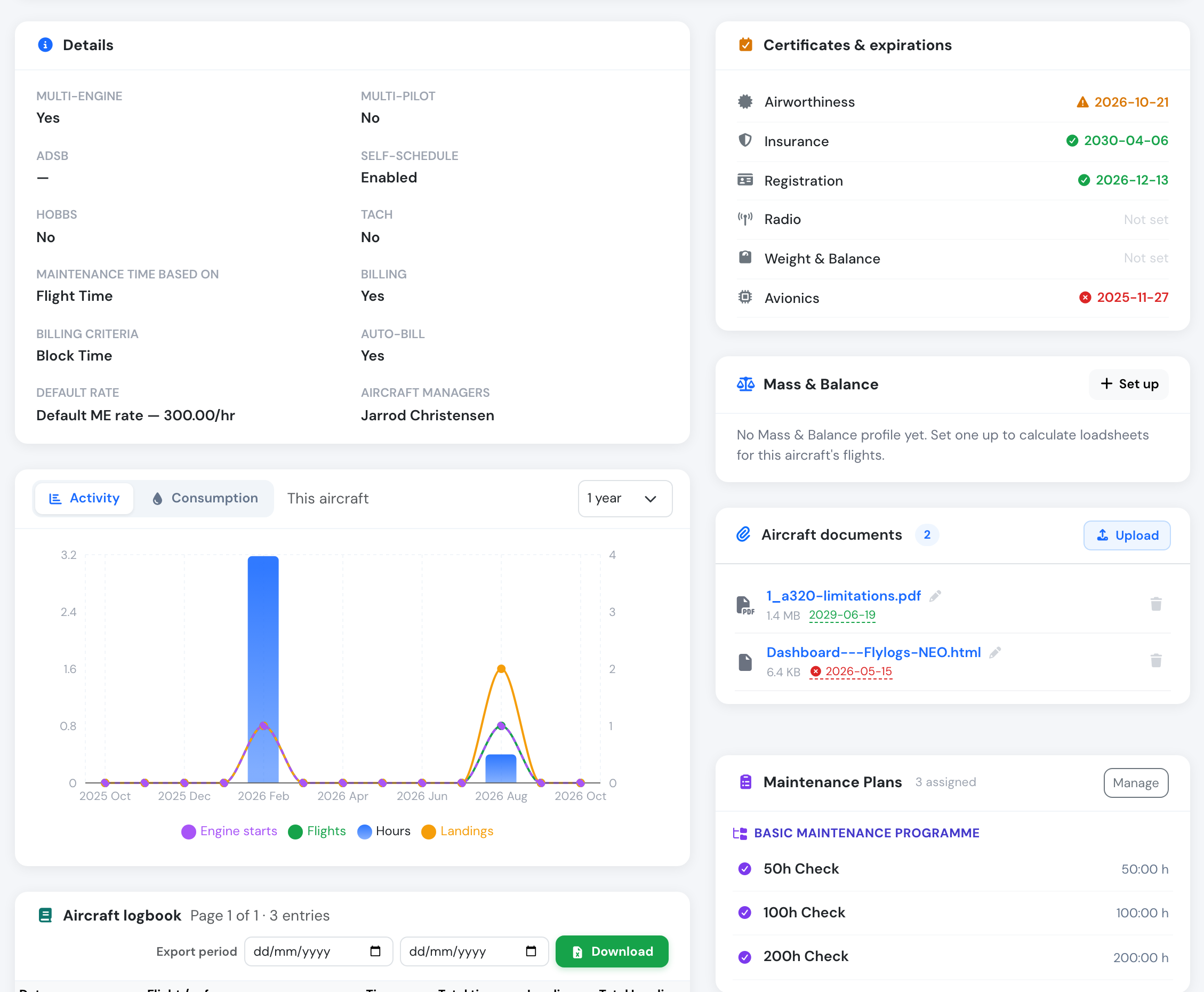
Task: Click the Insurance shield icon
Action: pos(745,141)
